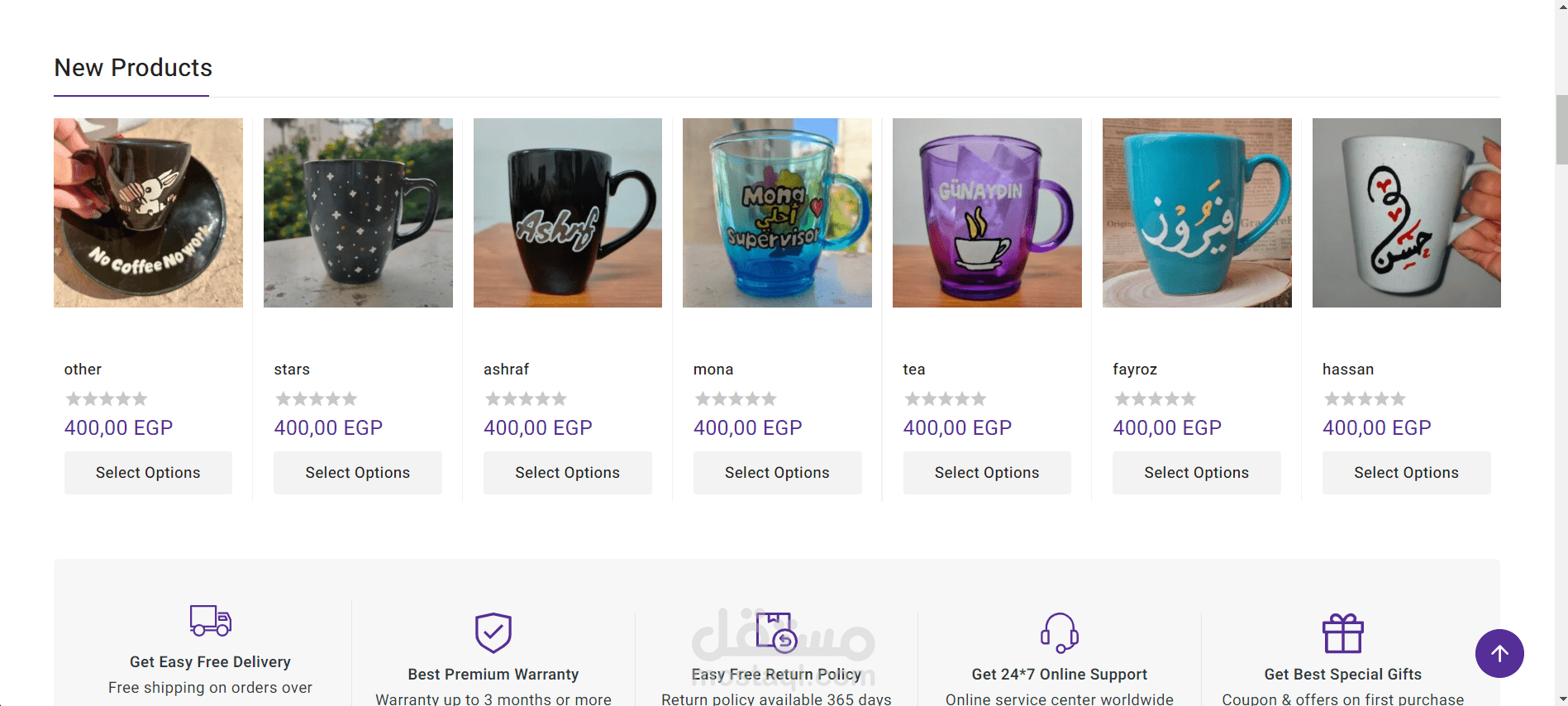Rate the 'other' product with stars

(x=107, y=399)
